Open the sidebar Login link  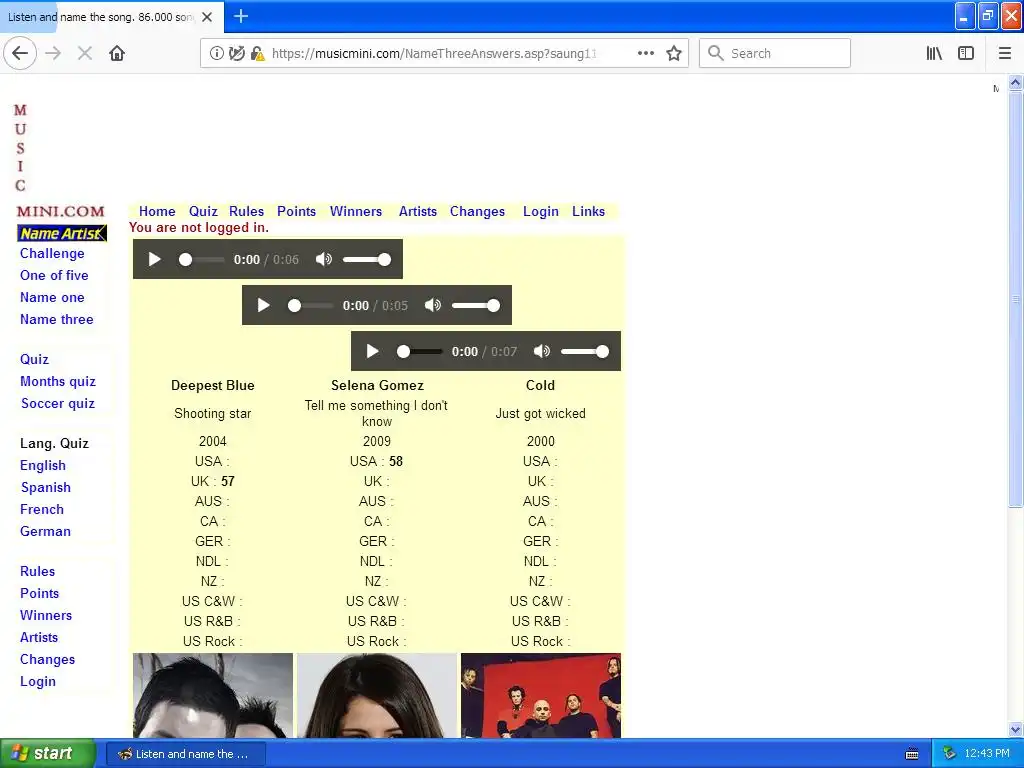pyautogui.click(x=38, y=682)
